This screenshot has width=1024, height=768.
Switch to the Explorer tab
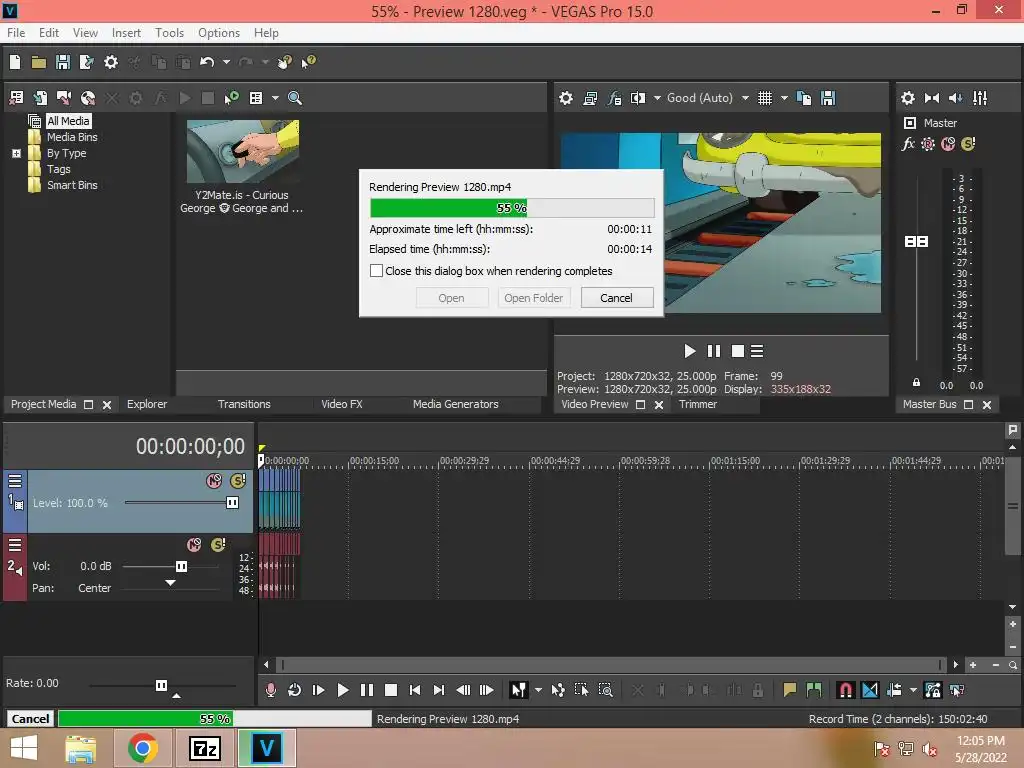click(147, 404)
